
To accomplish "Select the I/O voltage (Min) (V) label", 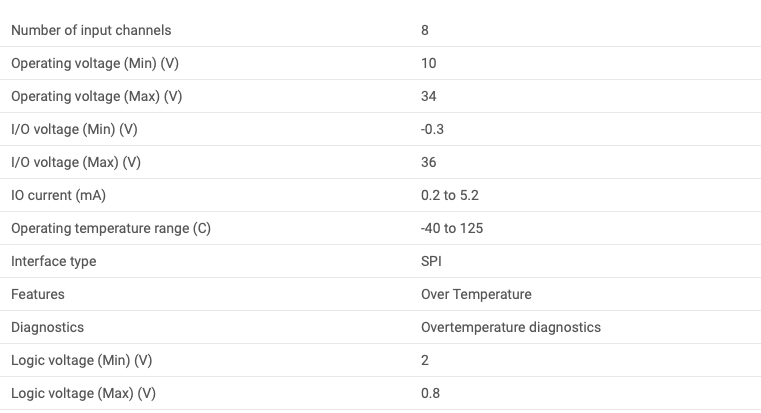I will click(74, 130).
